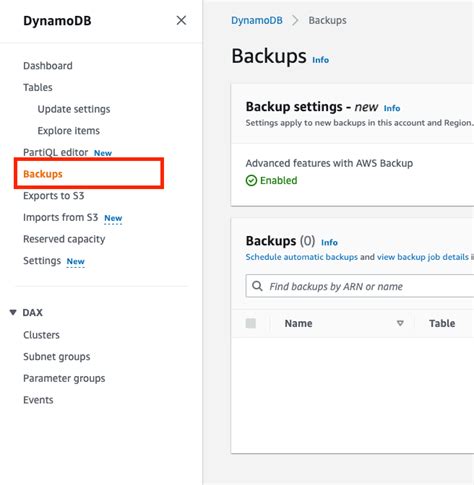Click the New badge beside Imports from S3
This screenshot has width=474, height=485.
tap(113, 218)
